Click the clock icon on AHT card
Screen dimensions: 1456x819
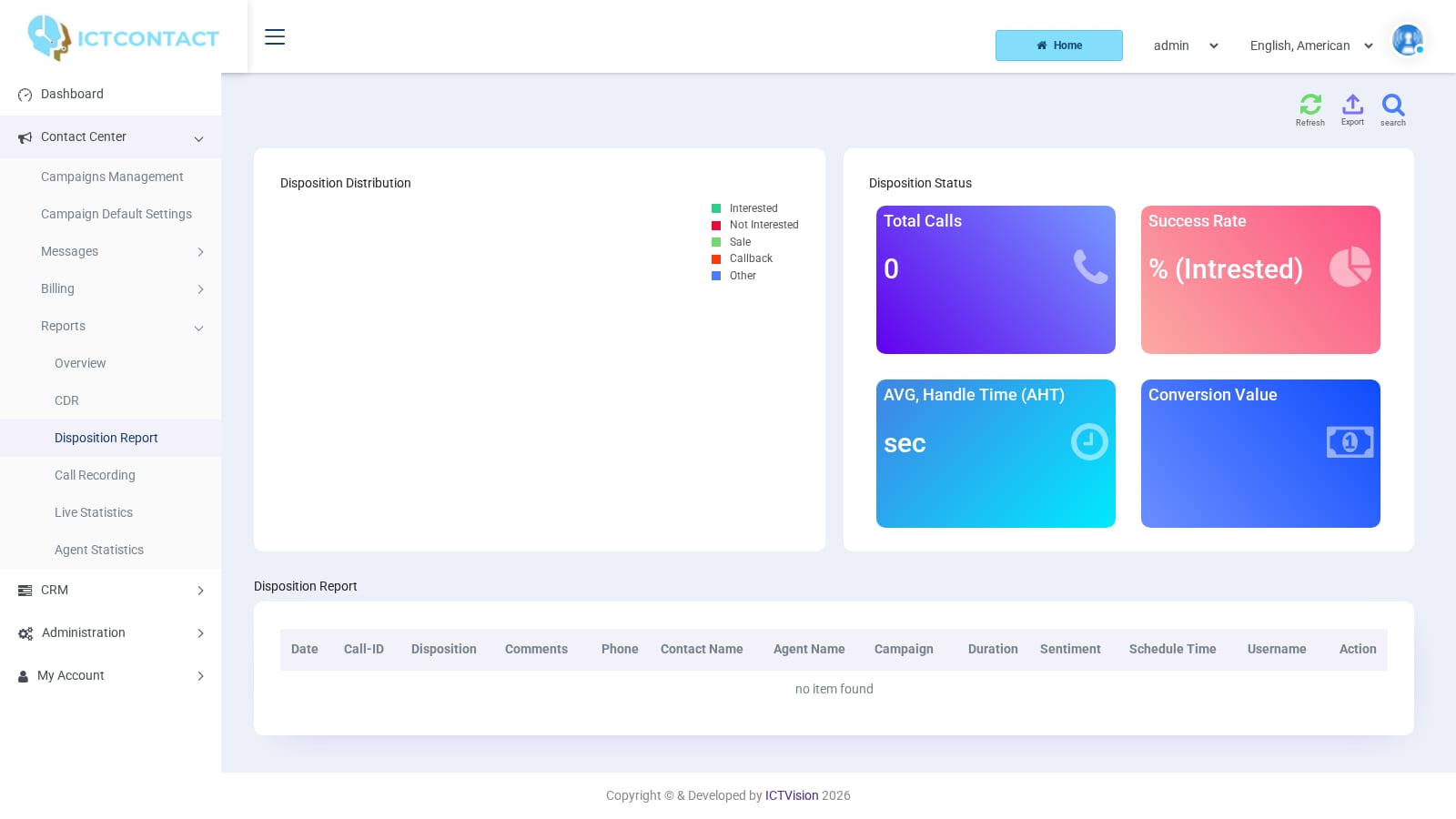(1089, 441)
